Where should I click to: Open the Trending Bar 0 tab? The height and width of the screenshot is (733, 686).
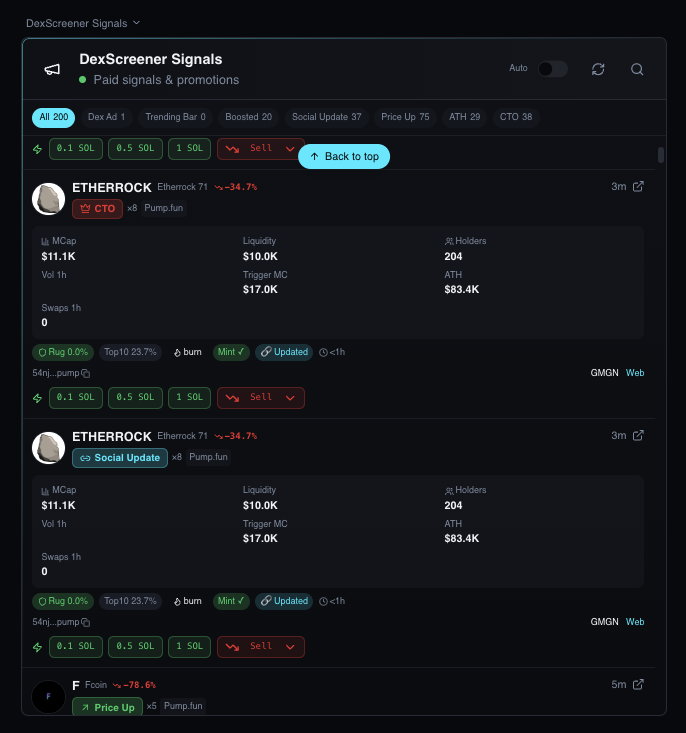click(x=175, y=117)
